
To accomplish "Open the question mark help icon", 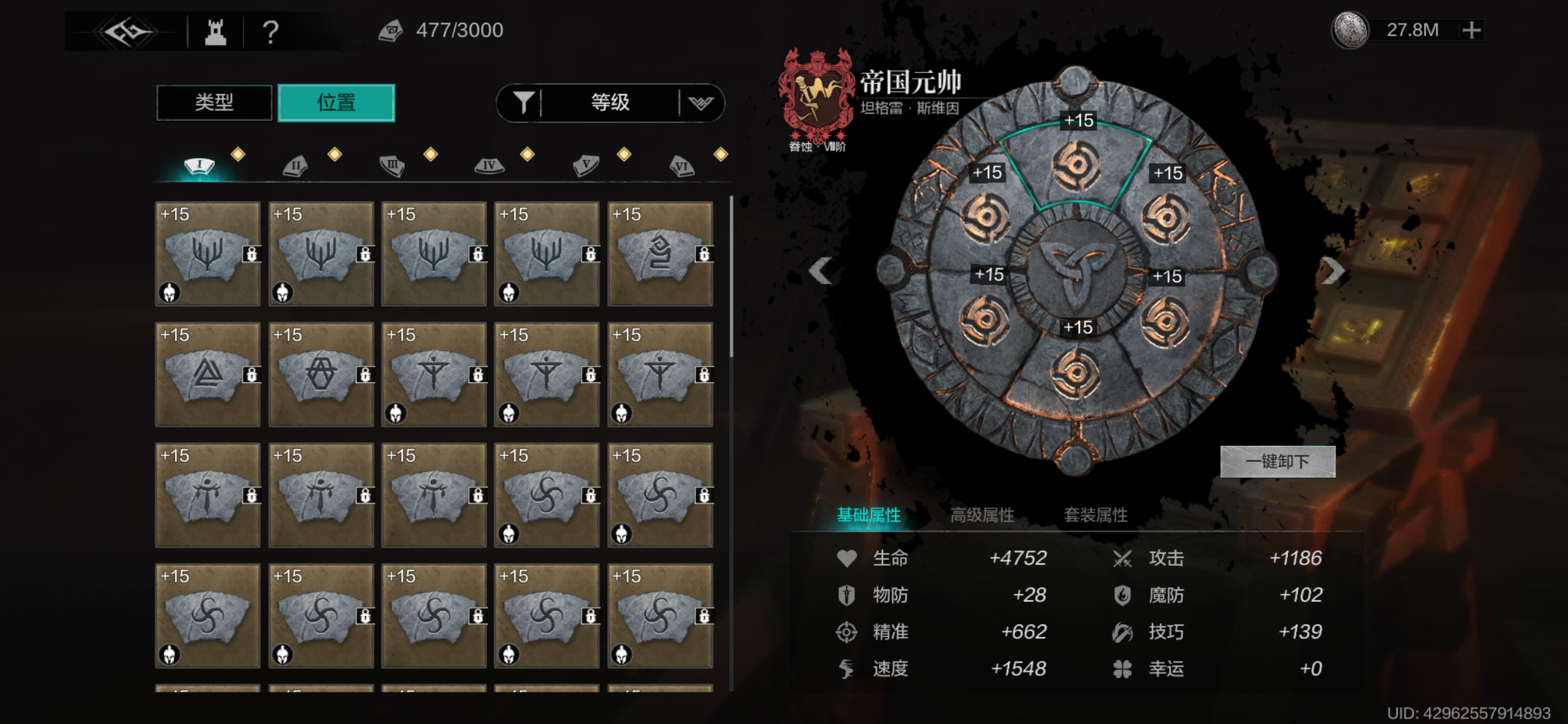I will click(270, 32).
